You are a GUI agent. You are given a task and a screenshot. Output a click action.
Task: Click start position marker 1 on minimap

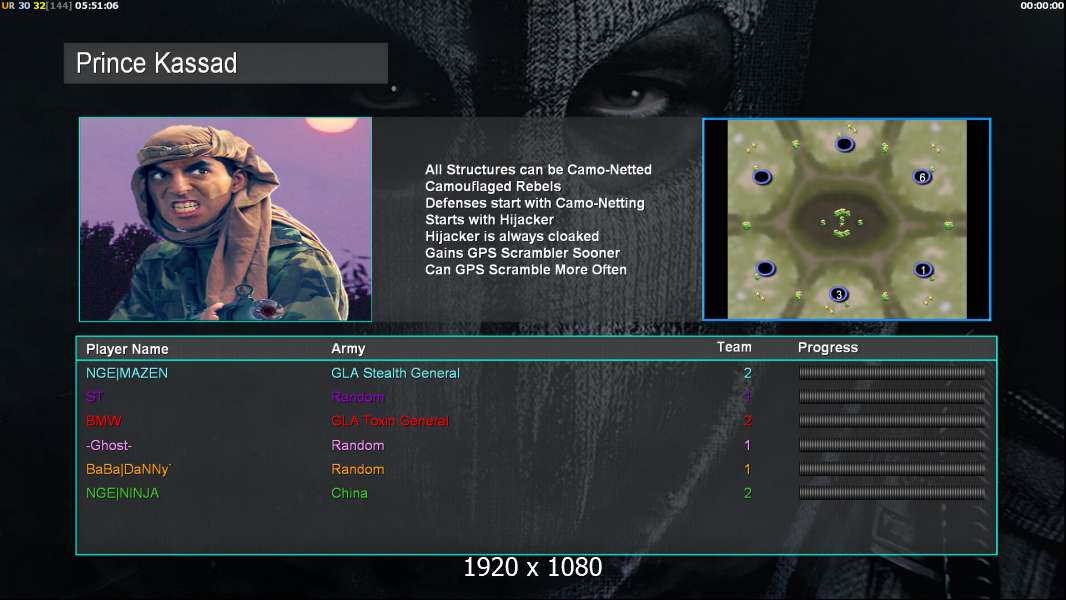923,270
